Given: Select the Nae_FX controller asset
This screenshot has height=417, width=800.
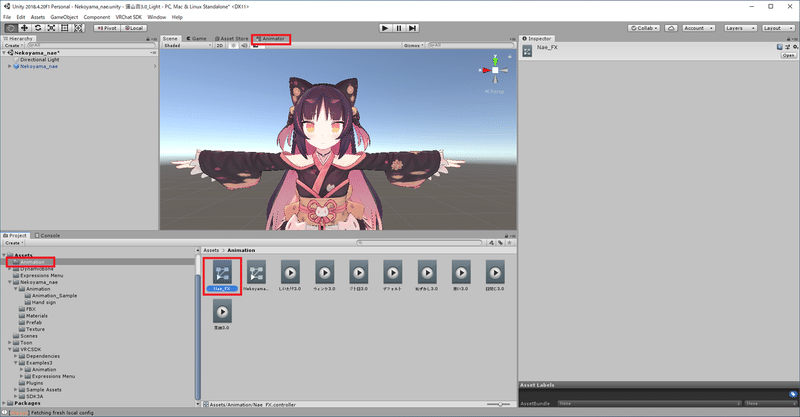Looking at the screenshot, I should [x=222, y=276].
